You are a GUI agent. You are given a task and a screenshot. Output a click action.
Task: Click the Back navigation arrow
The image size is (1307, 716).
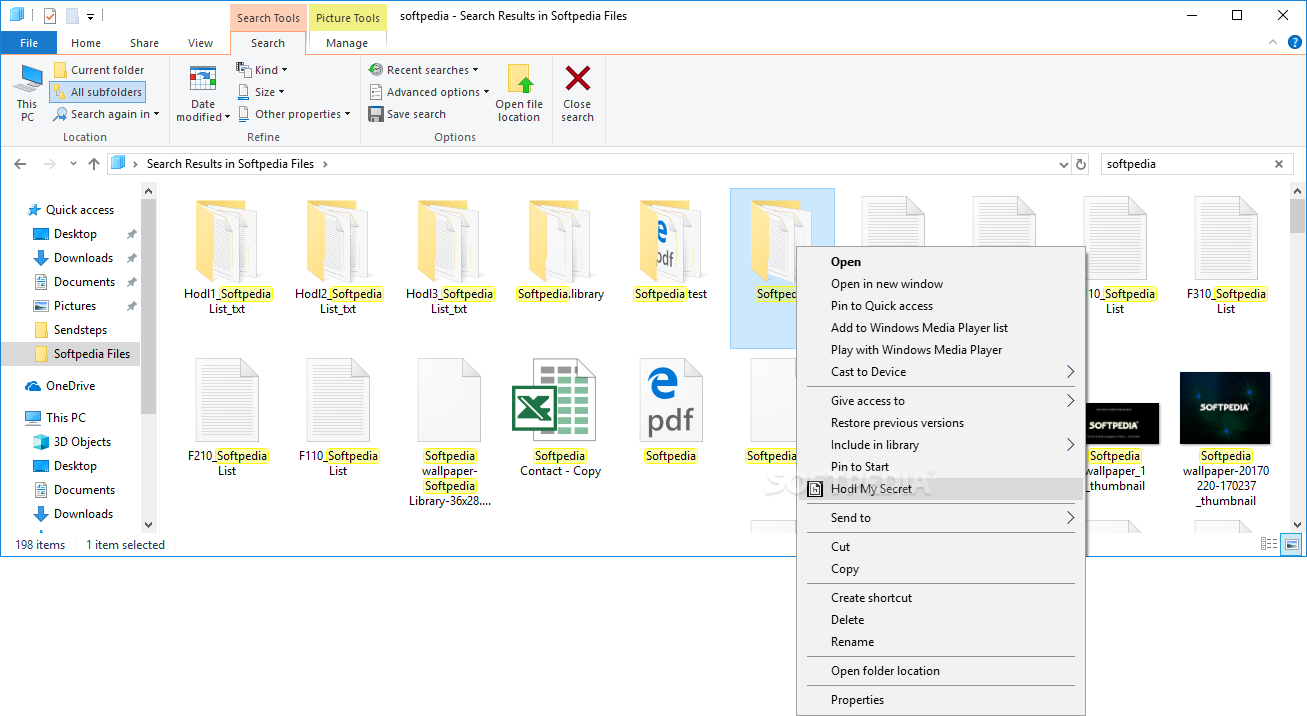pyautogui.click(x=21, y=164)
